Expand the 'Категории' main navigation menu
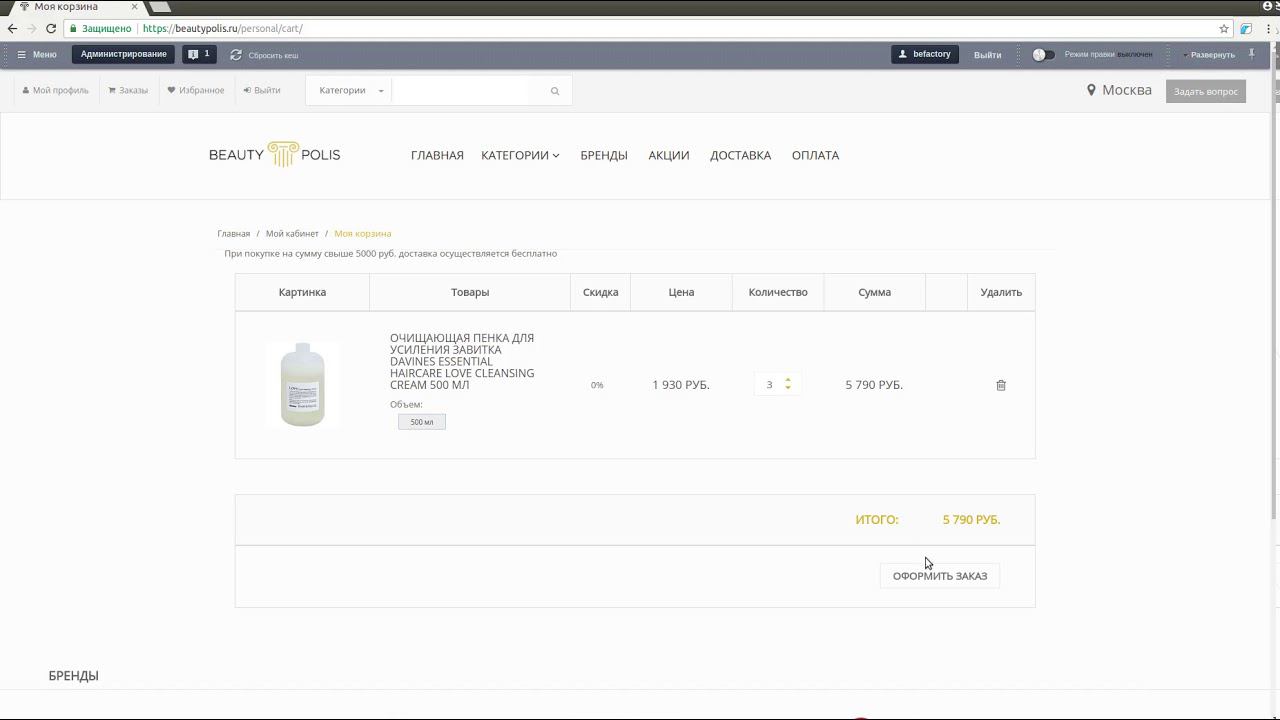This screenshot has width=1280, height=720. point(520,155)
